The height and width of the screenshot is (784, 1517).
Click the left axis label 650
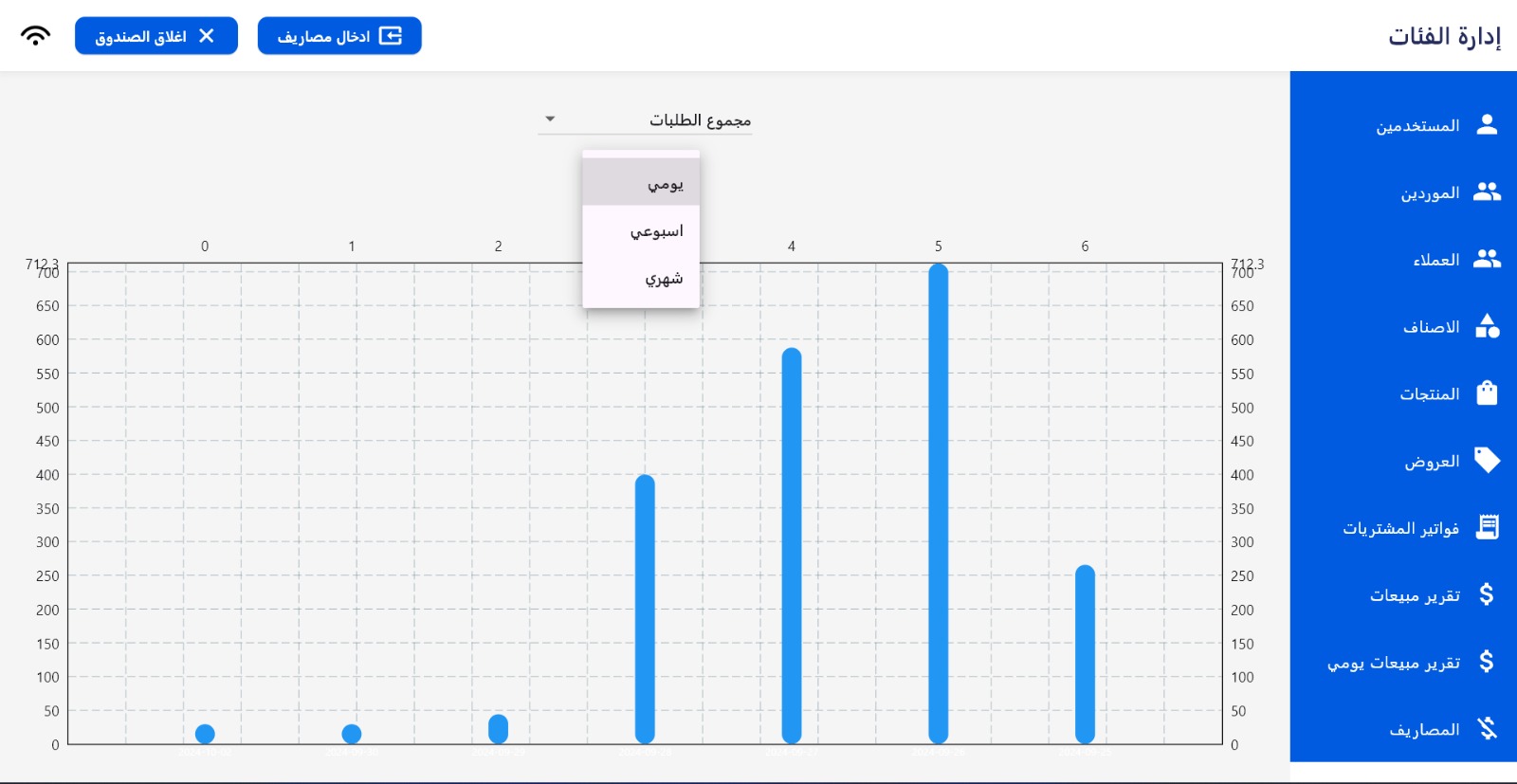pyautogui.click(x=47, y=306)
